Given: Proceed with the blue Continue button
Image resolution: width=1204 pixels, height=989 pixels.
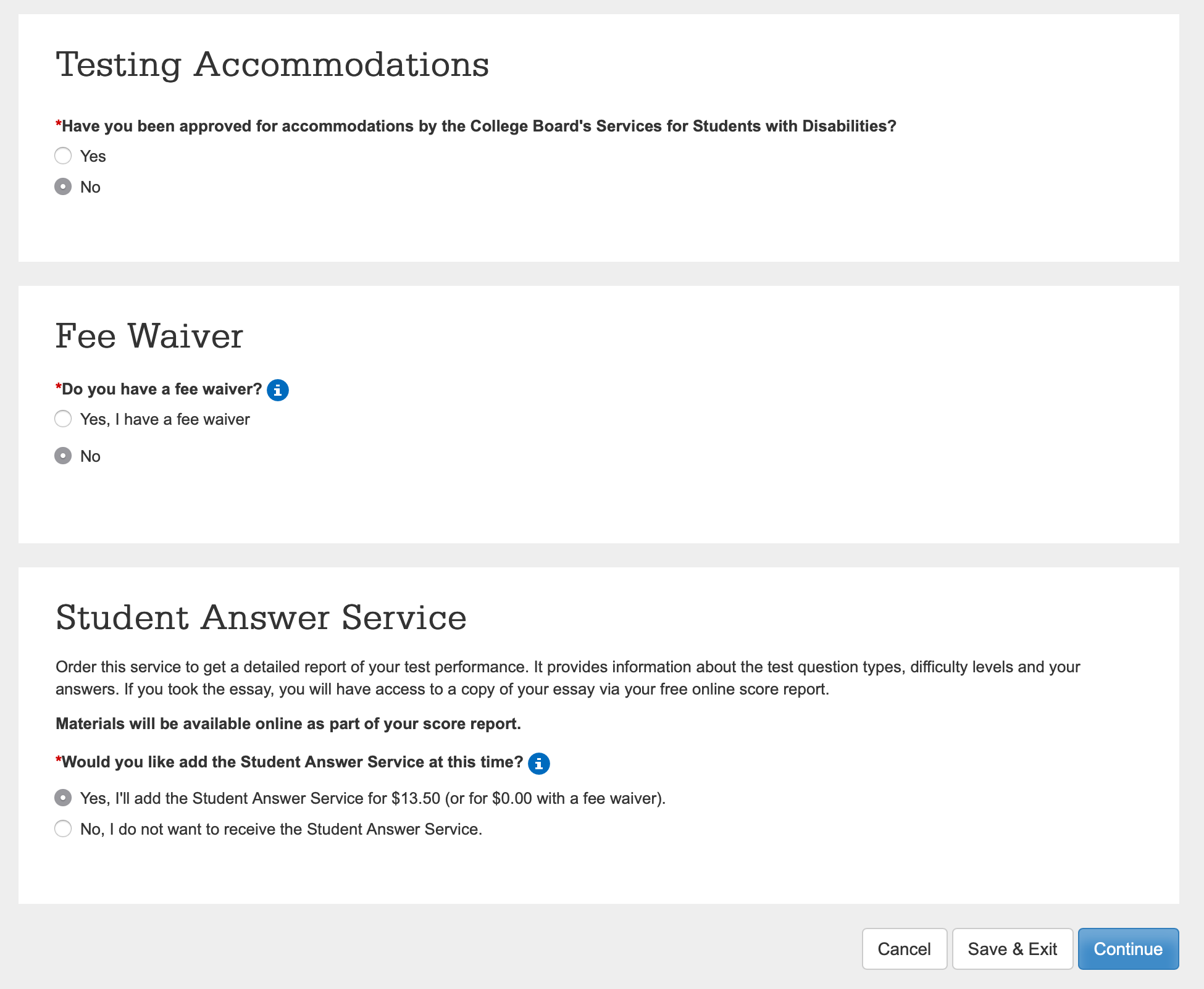Looking at the screenshot, I should click(x=1128, y=949).
